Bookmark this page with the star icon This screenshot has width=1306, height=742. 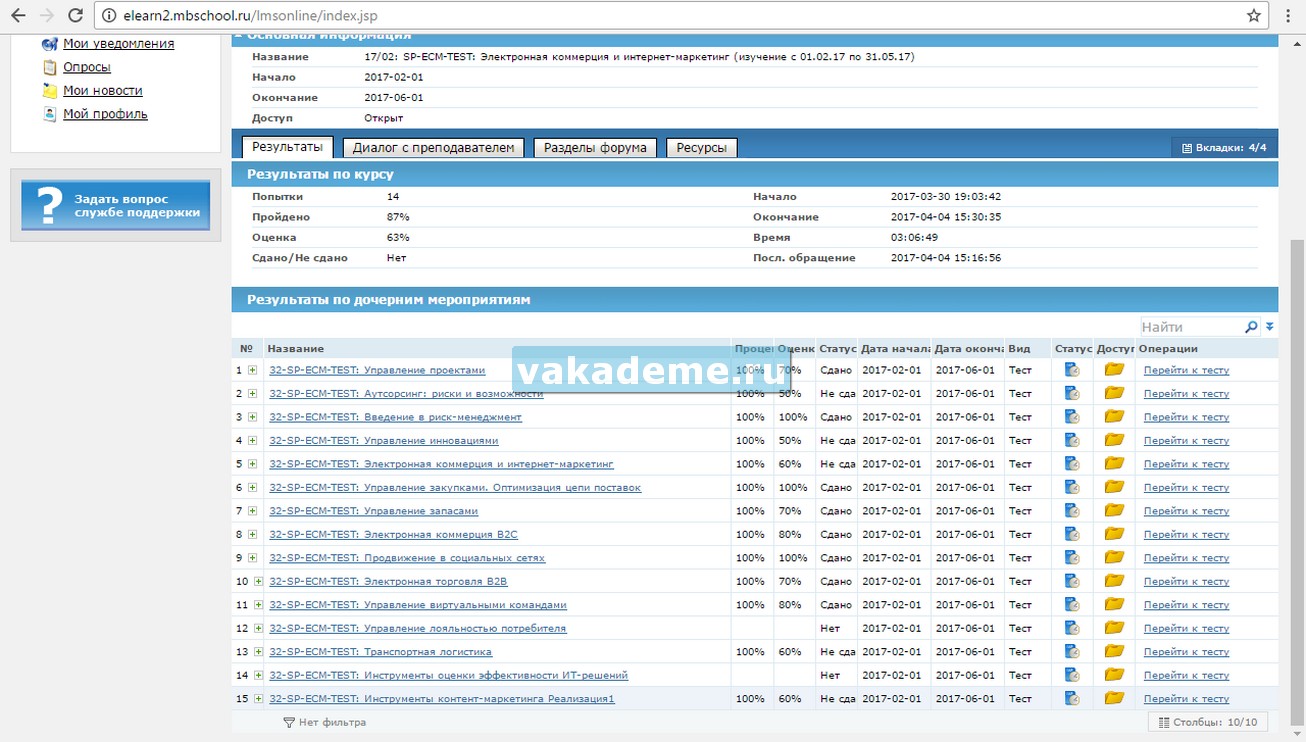1254,15
